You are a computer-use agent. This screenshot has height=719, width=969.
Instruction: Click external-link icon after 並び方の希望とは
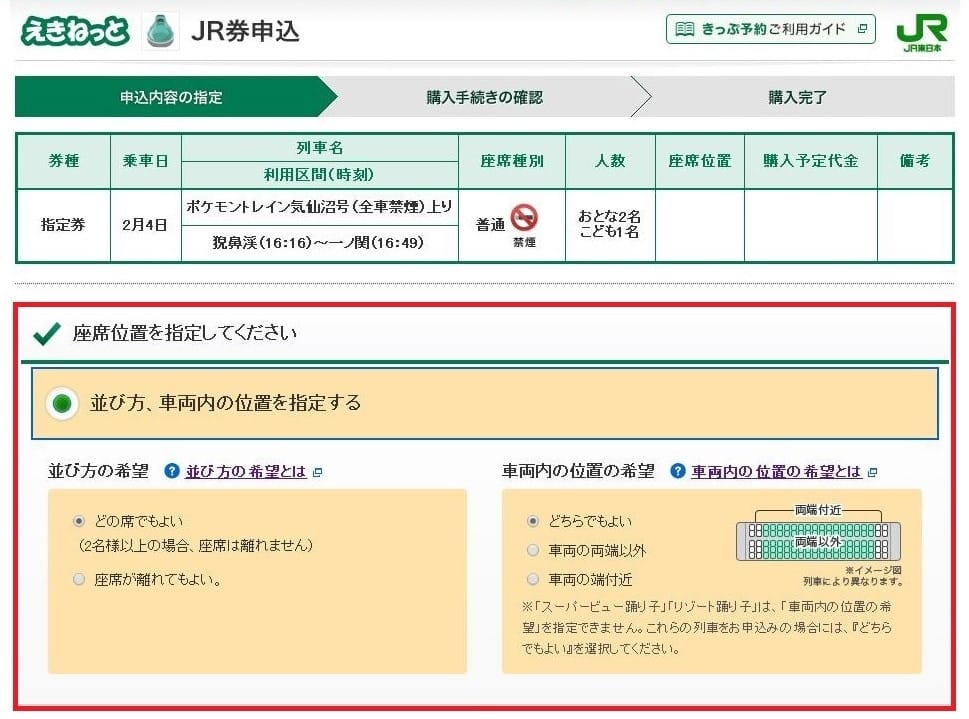tap(318, 472)
